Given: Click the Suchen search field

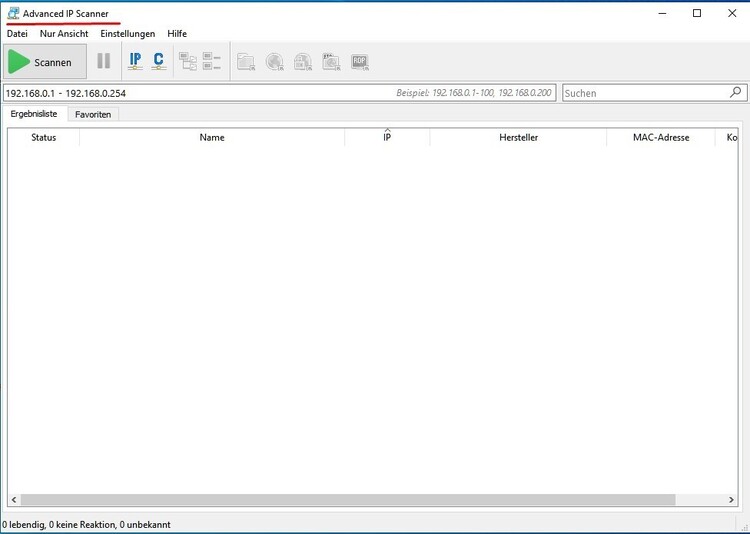Looking at the screenshot, I should pyautogui.click(x=645, y=93).
